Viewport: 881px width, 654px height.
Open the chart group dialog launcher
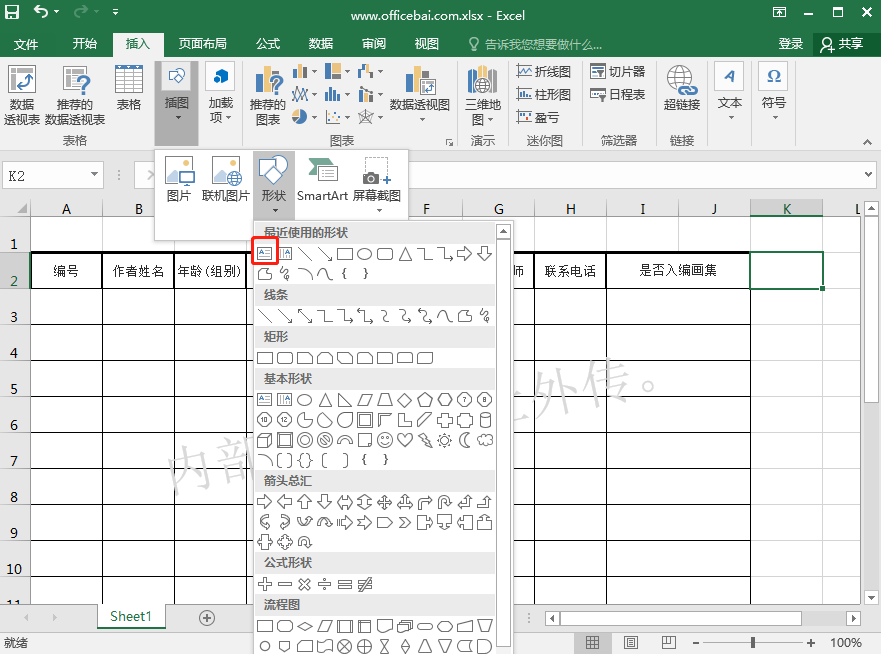(449, 142)
